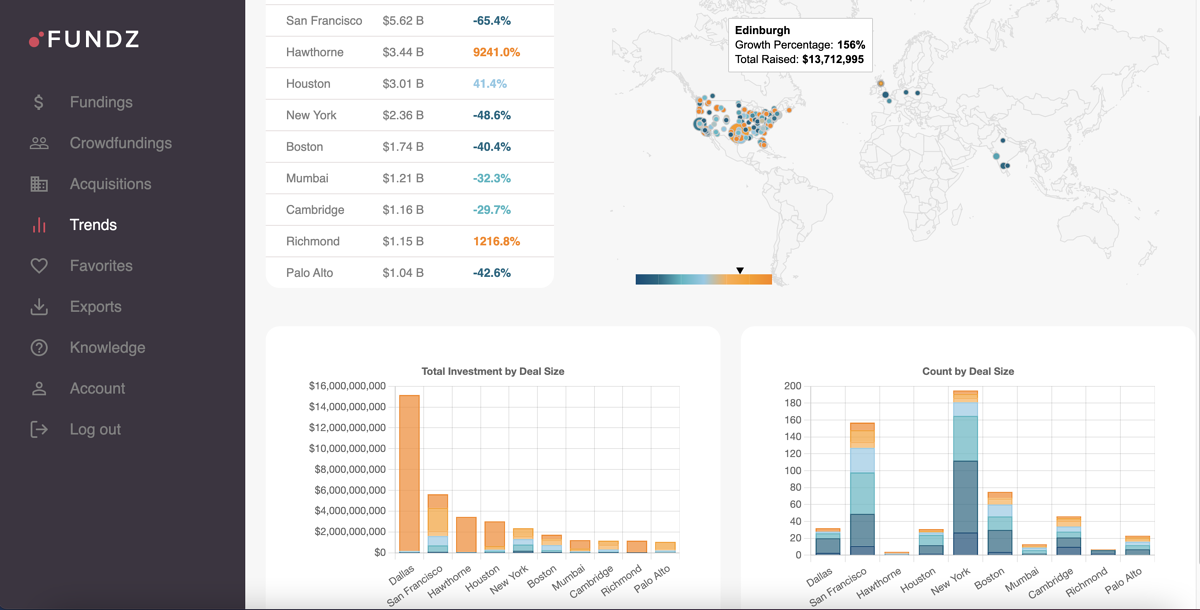
Task: Open the Knowledge section
Action: (x=108, y=348)
